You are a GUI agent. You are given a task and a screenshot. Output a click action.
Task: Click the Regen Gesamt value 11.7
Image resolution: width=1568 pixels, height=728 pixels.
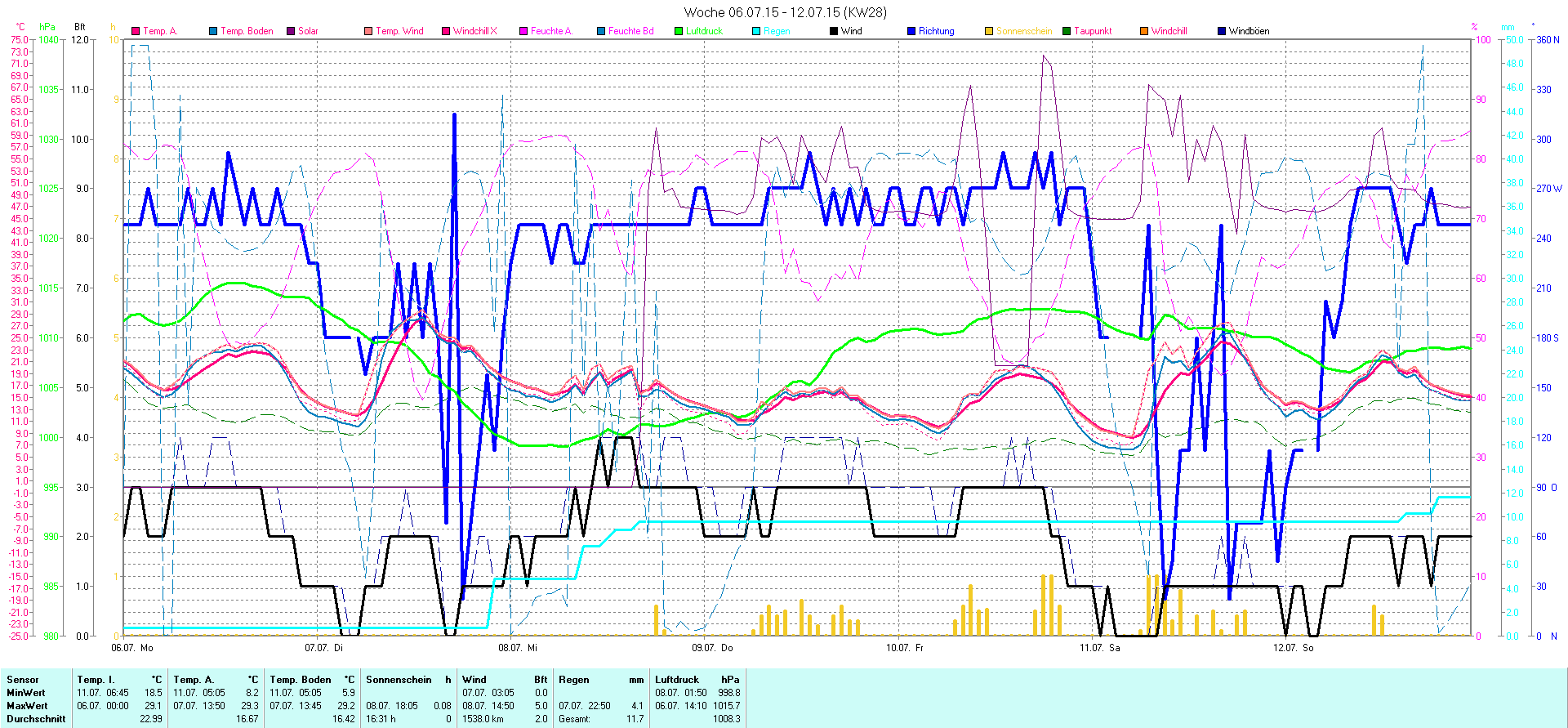point(635,719)
